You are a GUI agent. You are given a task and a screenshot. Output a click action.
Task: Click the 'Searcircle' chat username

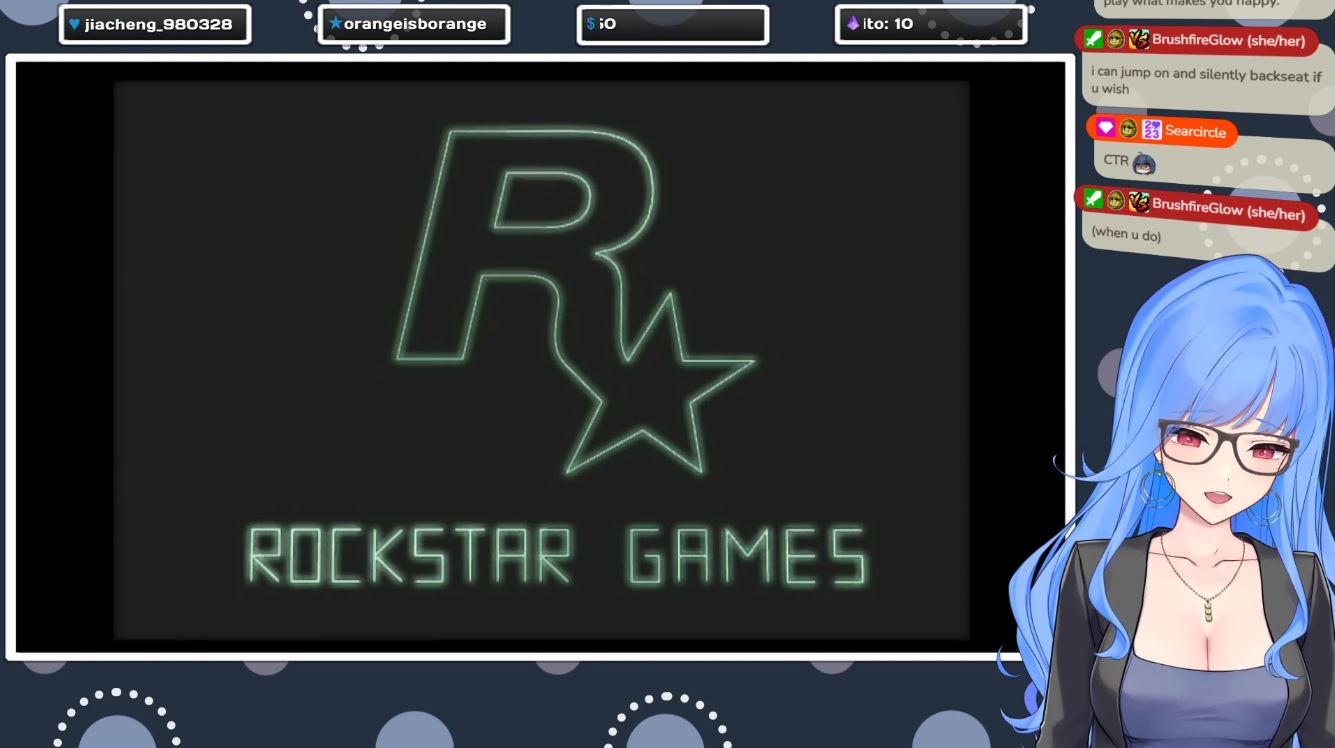tap(1195, 131)
